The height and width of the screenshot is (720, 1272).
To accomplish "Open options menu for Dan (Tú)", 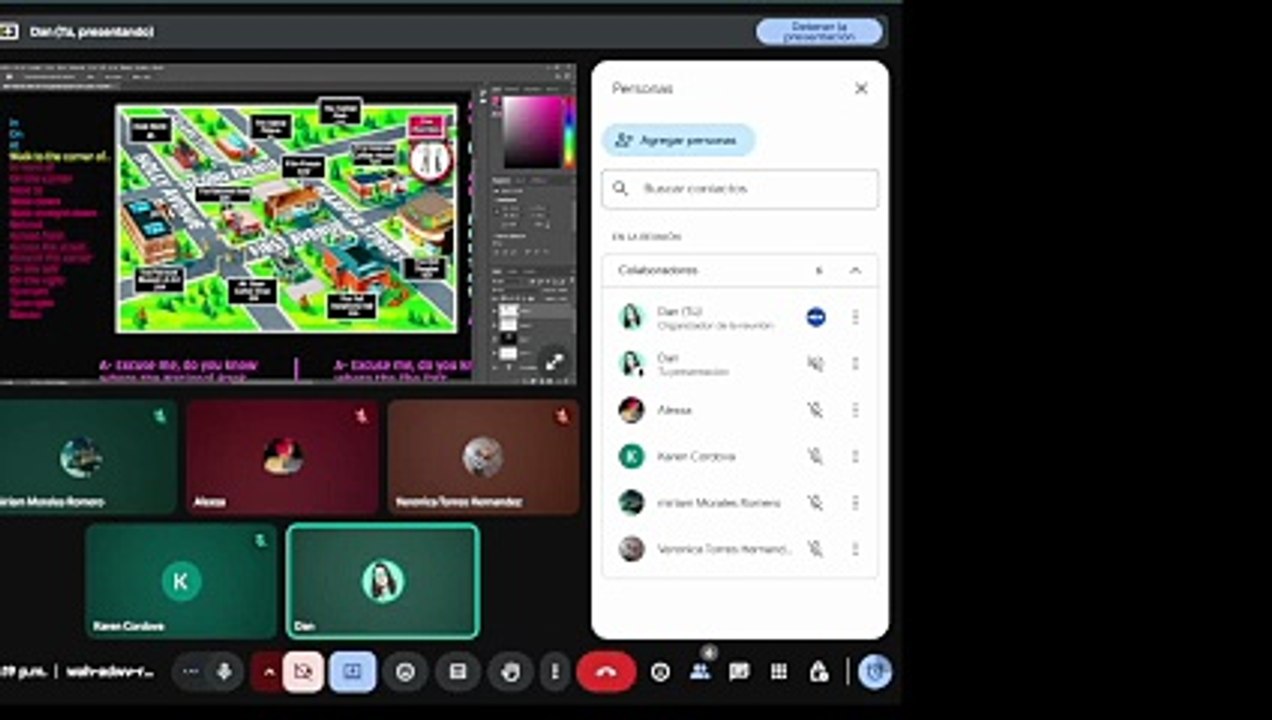I will click(x=855, y=317).
